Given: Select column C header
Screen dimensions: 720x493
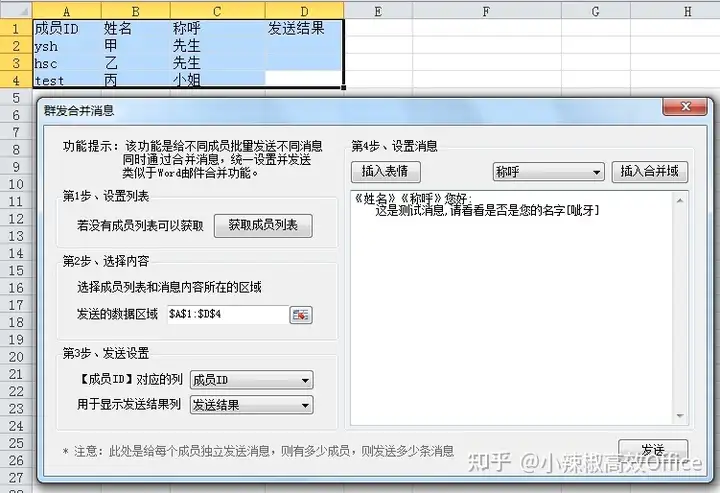Looking at the screenshot, I should point(218,11).
